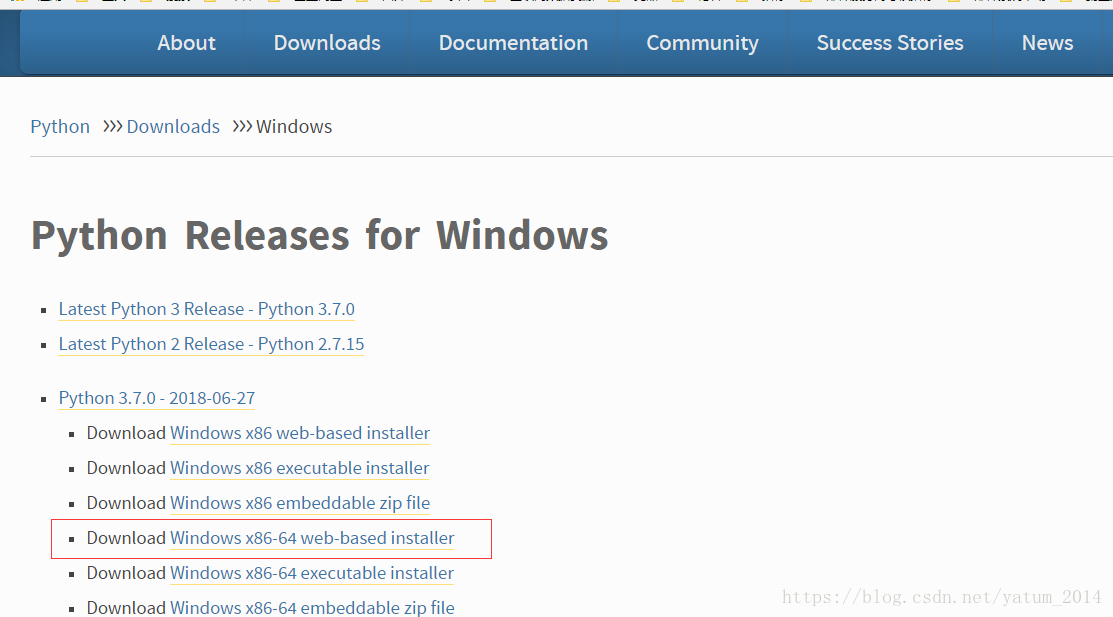This screenshot has width=1113, height=617.
Task: Click the CSDN blog watermark link
Action: click(938, 597)
